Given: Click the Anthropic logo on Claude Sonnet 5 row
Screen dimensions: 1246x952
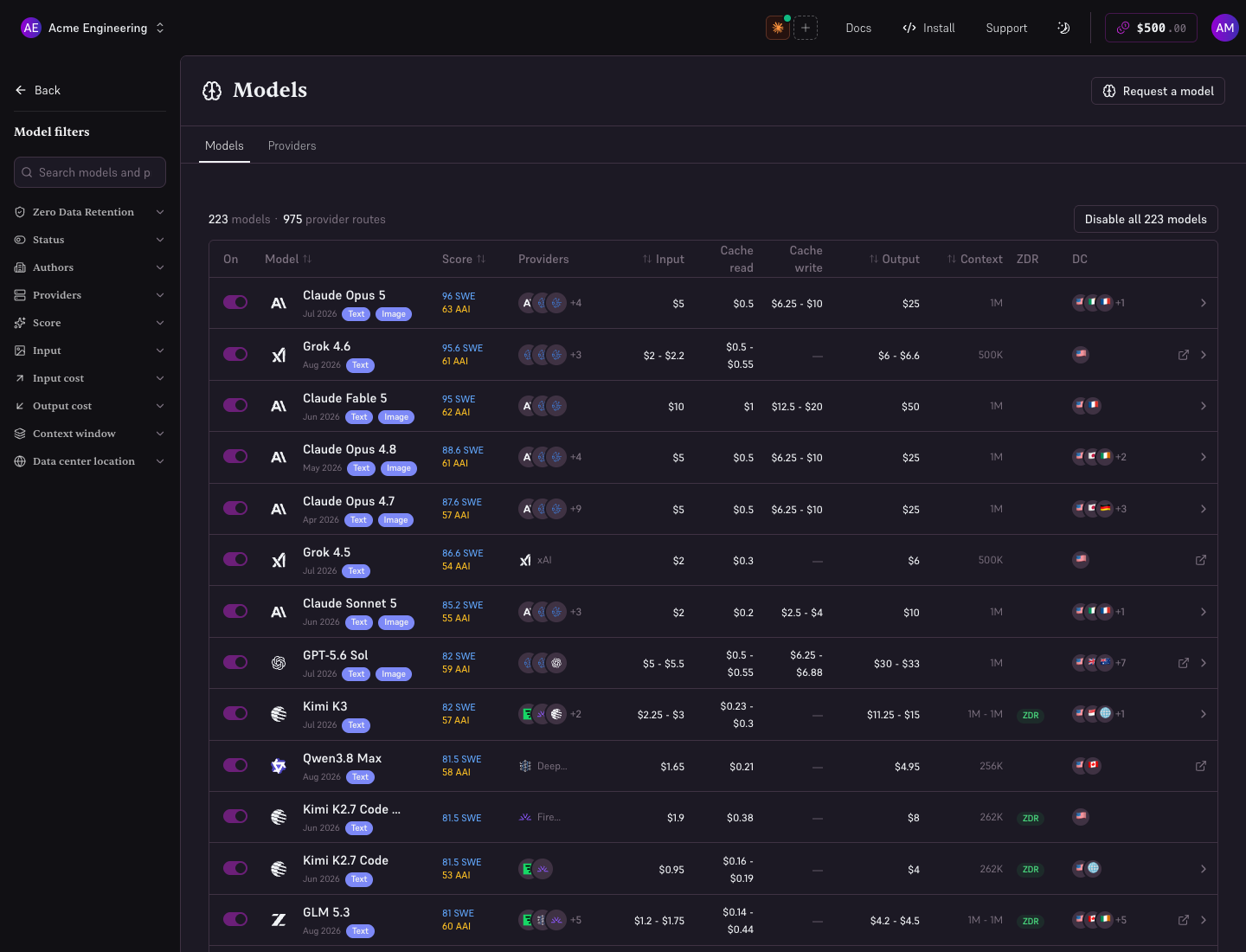Looking at the screenshot, I should click(x=279, y=612).
